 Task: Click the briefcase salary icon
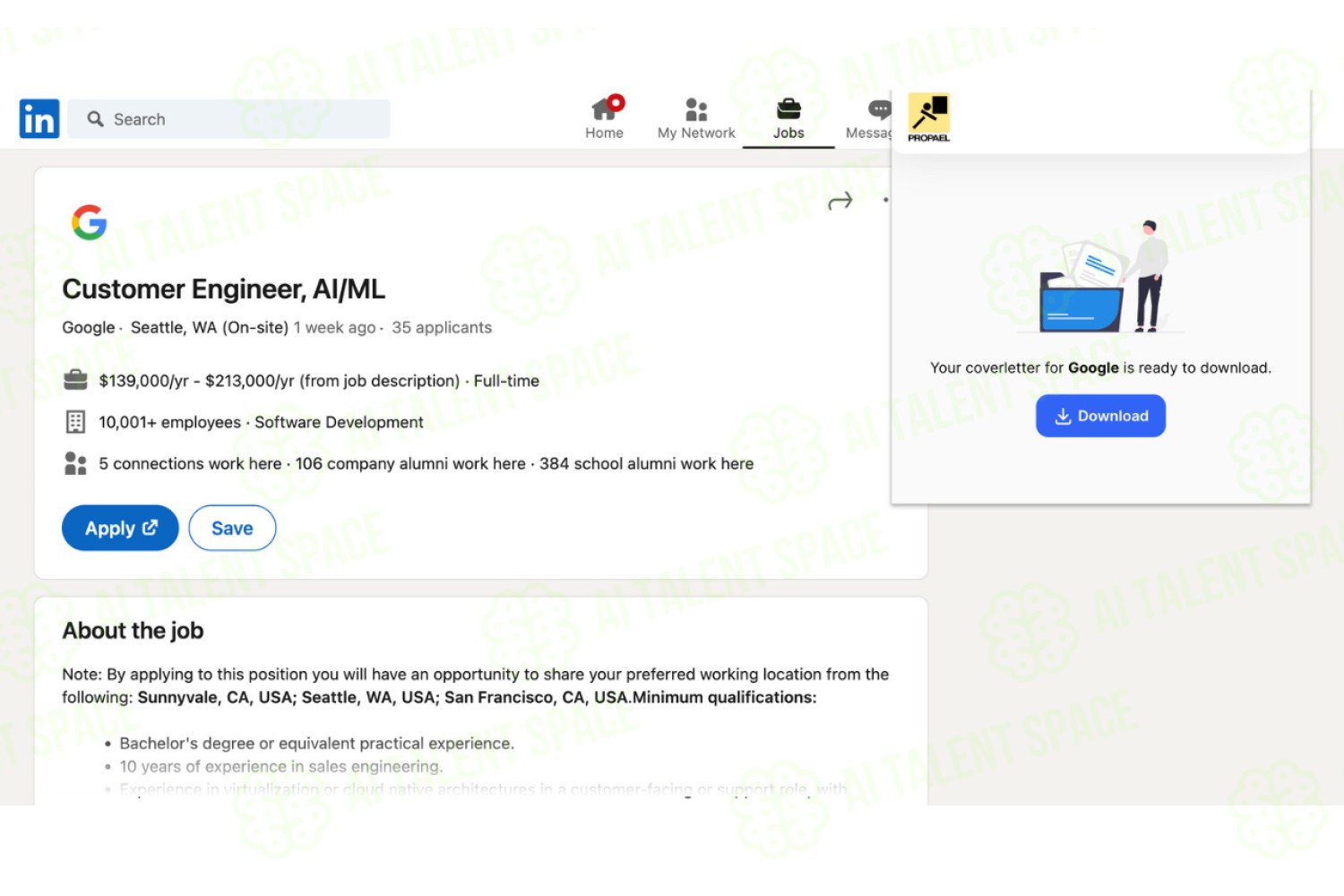[x=75, y=380]
